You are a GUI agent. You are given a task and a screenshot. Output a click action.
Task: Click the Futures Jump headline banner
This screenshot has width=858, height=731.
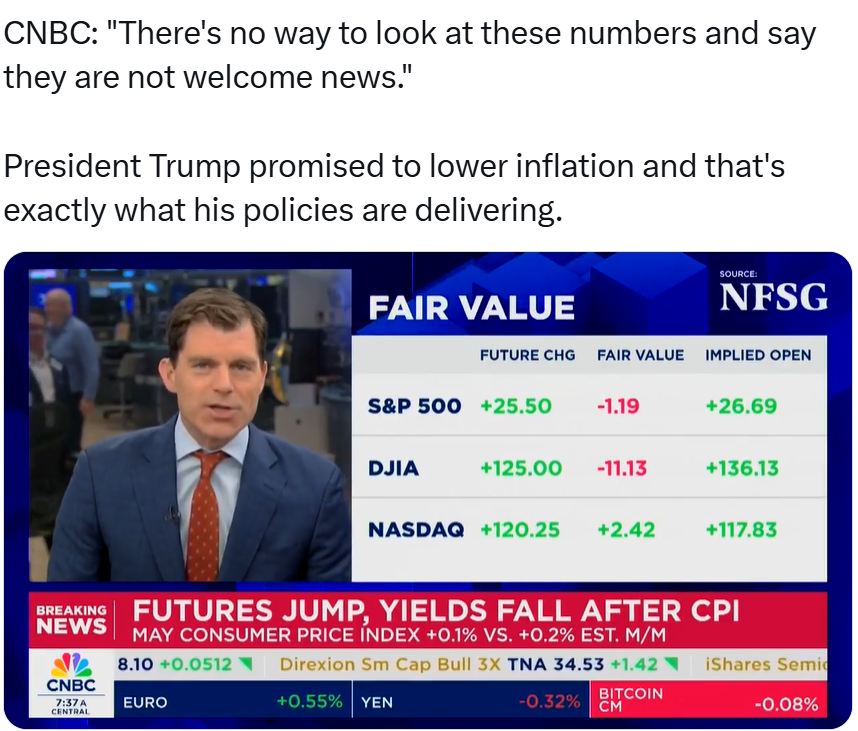pyautogui.click(x=428, y=620)
